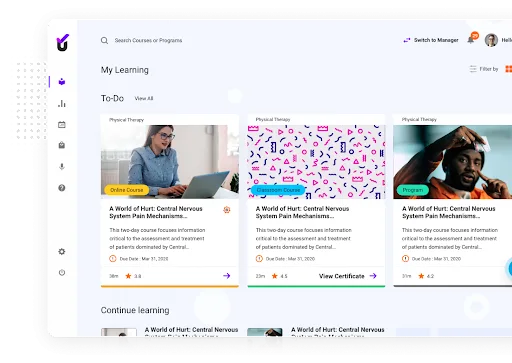Click the 38m duration on the first card

click(114, 276)
